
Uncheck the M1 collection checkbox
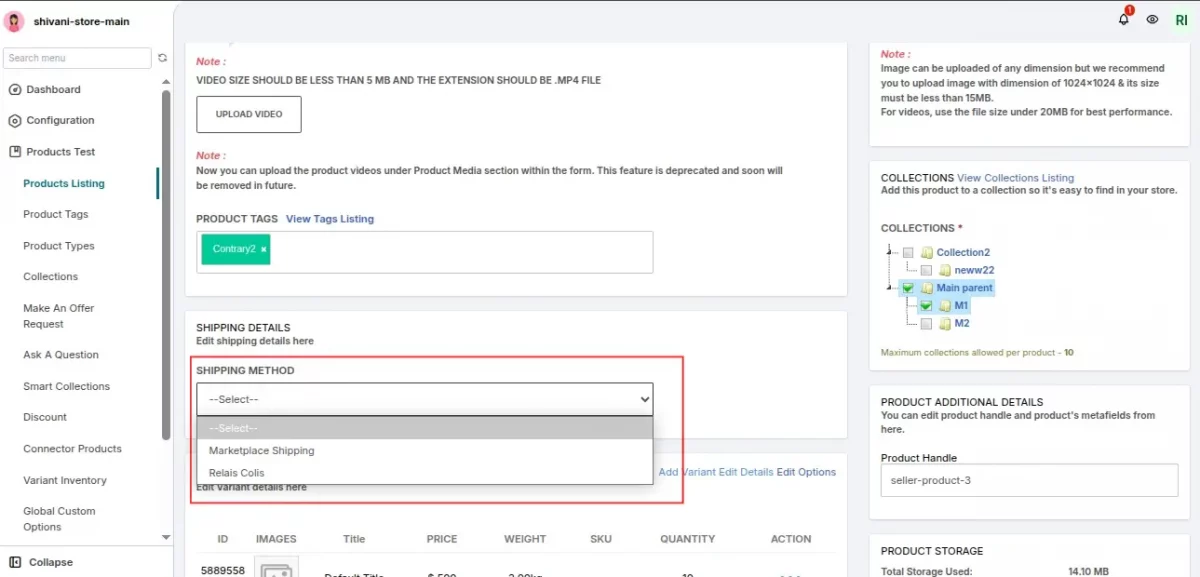tap(926, 306)
